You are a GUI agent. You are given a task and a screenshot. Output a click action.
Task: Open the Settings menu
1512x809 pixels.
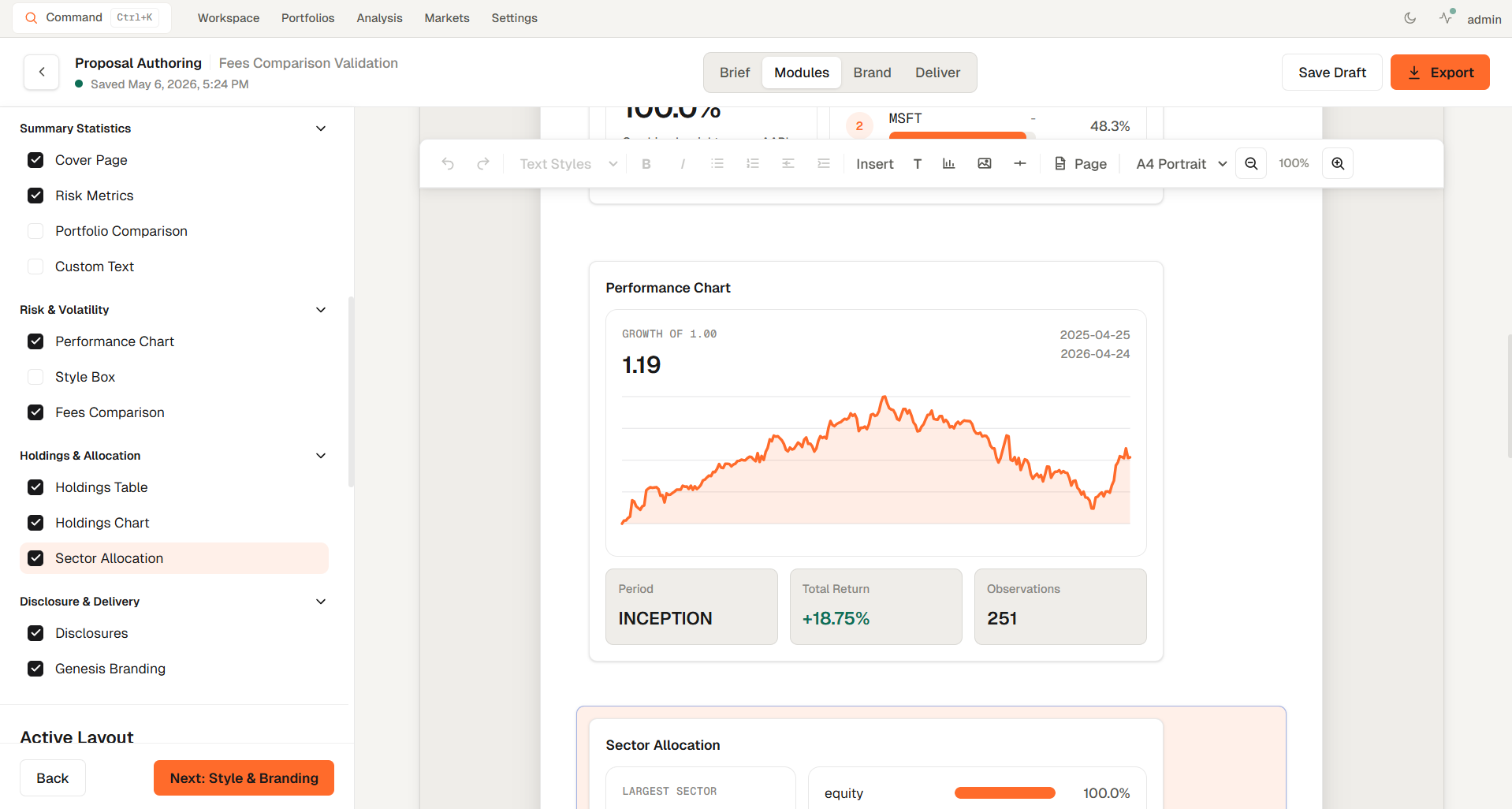(x=515, y=18)
